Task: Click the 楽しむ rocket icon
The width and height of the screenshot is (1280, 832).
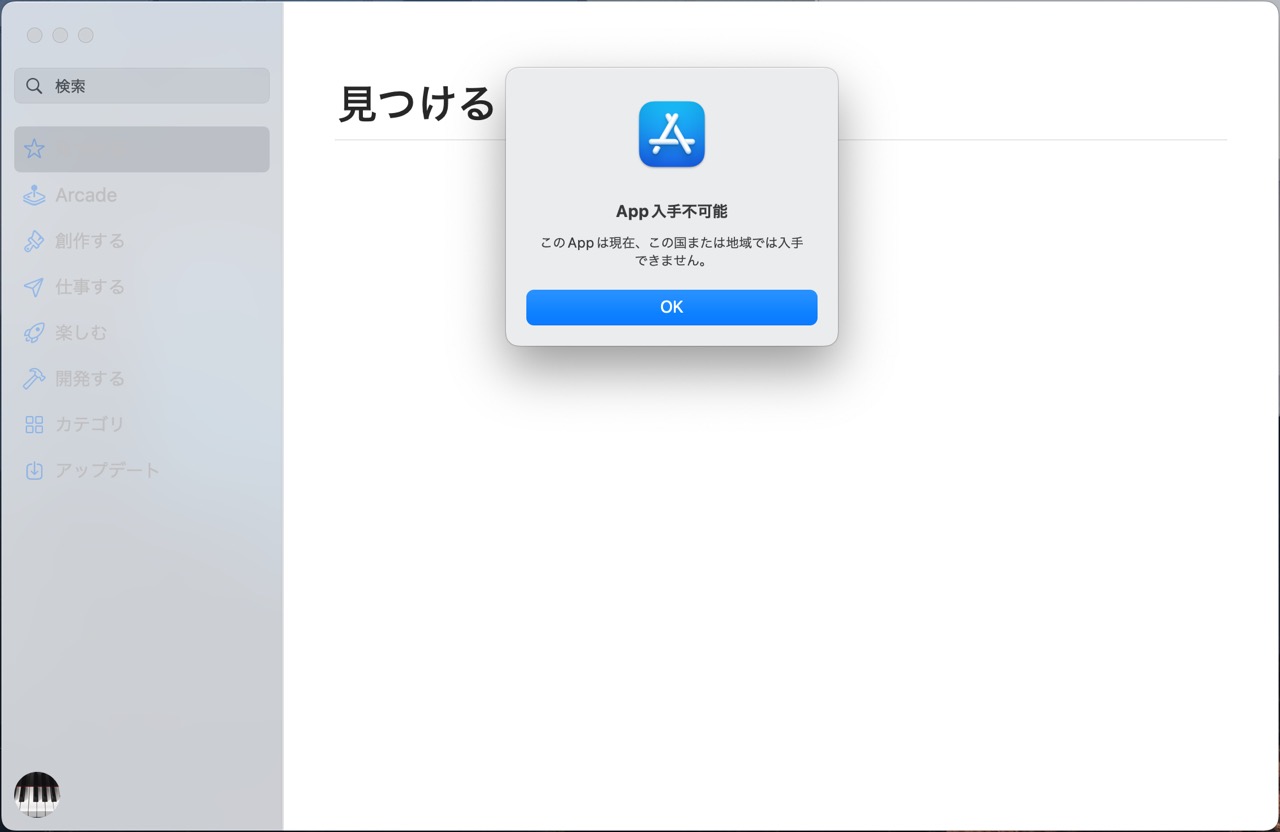Action: click(34, 333)
